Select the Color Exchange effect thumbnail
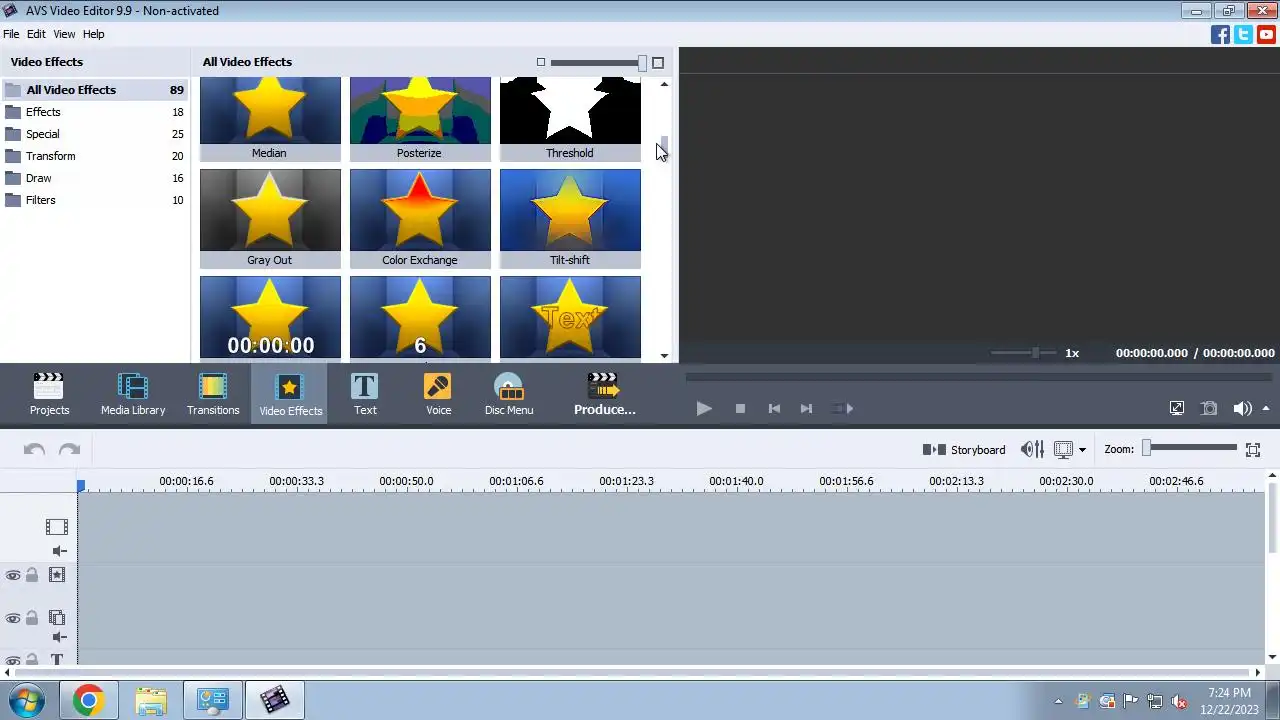 pyautogui.click(x=420, y=218)
